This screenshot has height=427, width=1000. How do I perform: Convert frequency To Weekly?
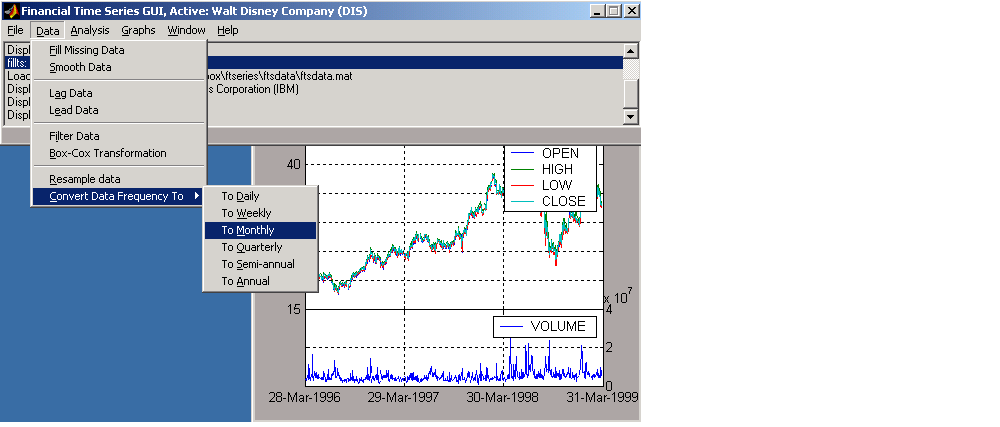(246, 213)
